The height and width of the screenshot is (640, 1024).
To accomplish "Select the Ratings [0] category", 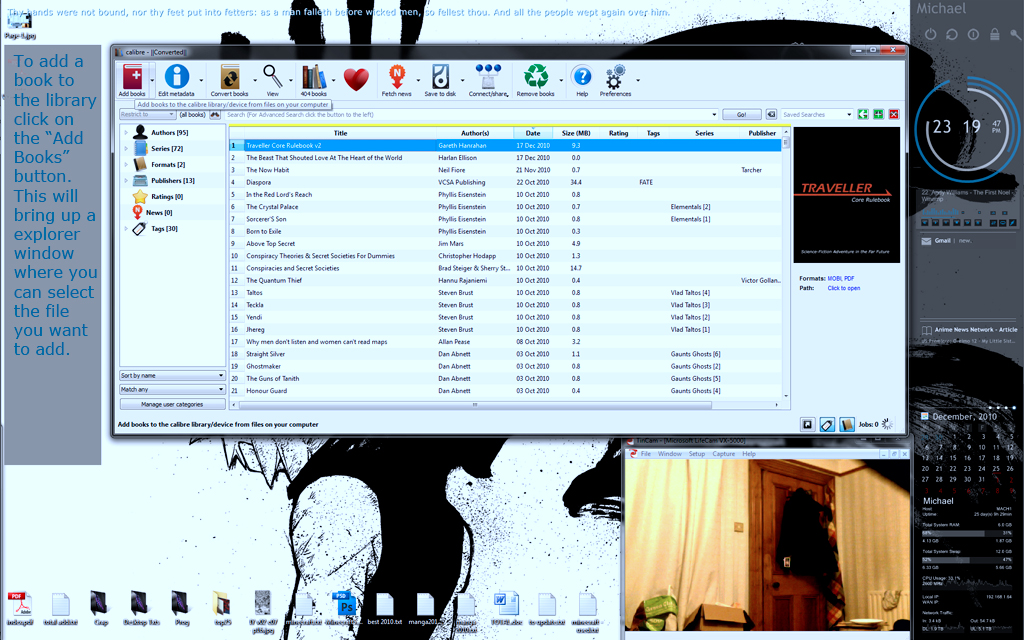I will pyautogui.click(x=167, y=197).
